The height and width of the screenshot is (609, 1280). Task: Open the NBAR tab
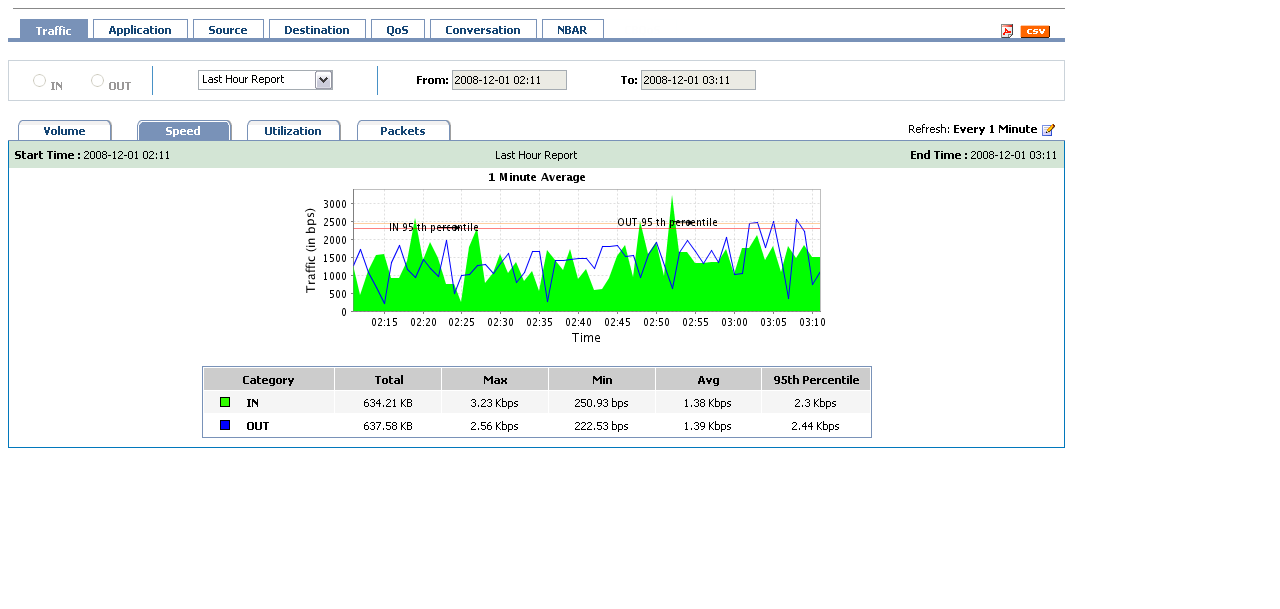572,30
